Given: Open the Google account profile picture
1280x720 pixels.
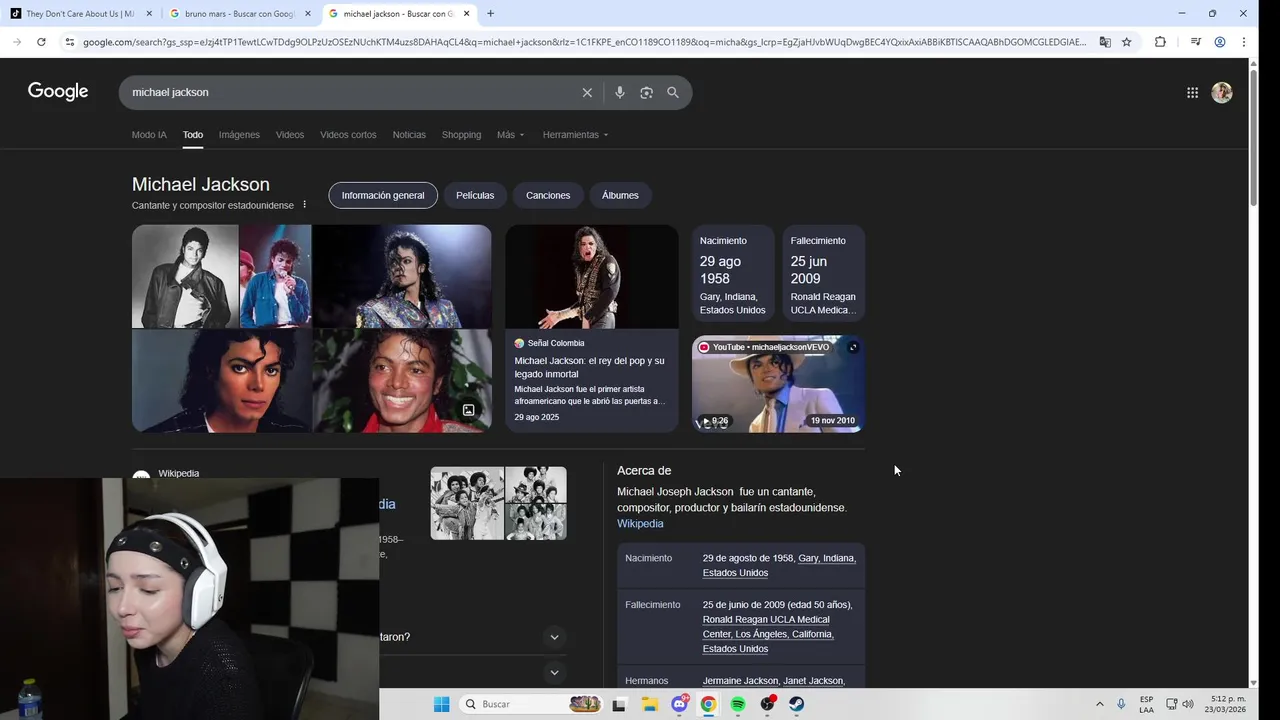Looking at the screenshot, I should click(1222, 92).
